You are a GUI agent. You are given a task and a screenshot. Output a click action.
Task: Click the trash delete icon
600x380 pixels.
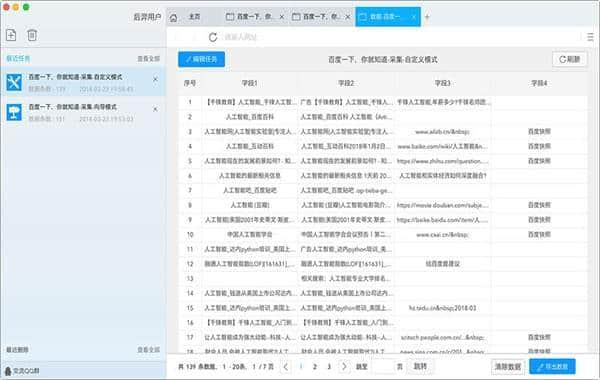point(32,35)
